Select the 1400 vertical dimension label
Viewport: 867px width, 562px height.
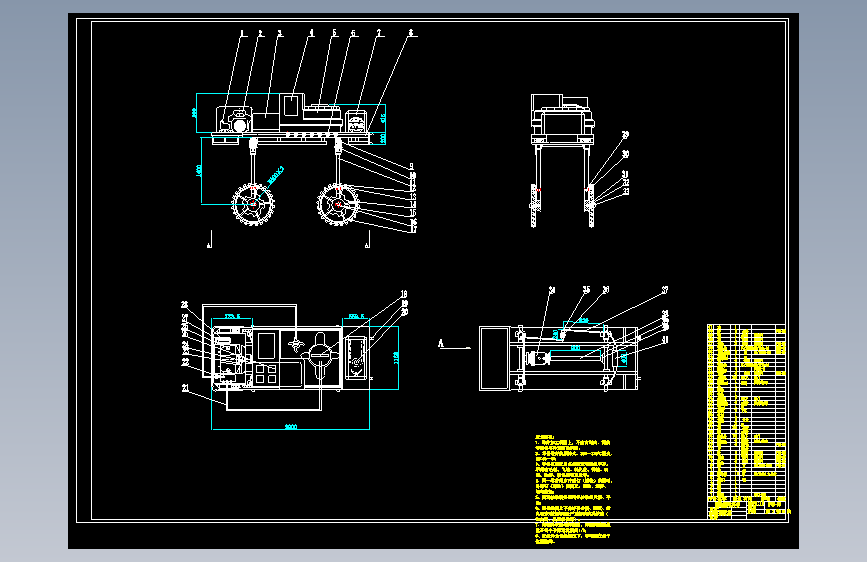tap(199, 170)
